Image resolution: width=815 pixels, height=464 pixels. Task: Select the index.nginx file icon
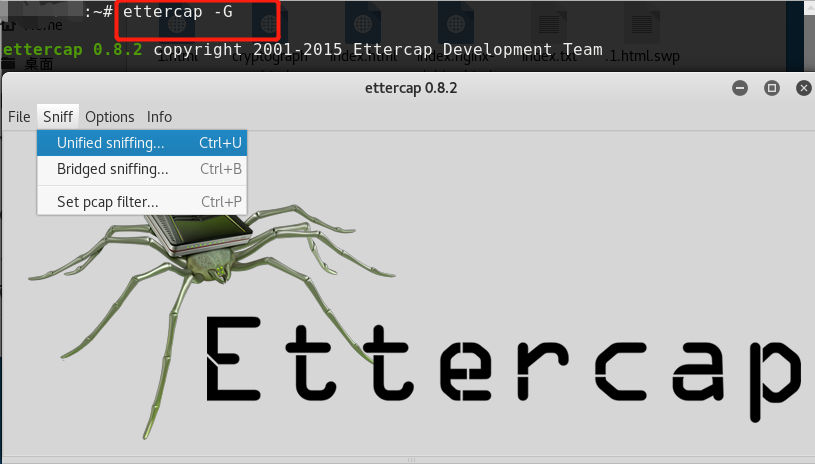tap(456, 23)
